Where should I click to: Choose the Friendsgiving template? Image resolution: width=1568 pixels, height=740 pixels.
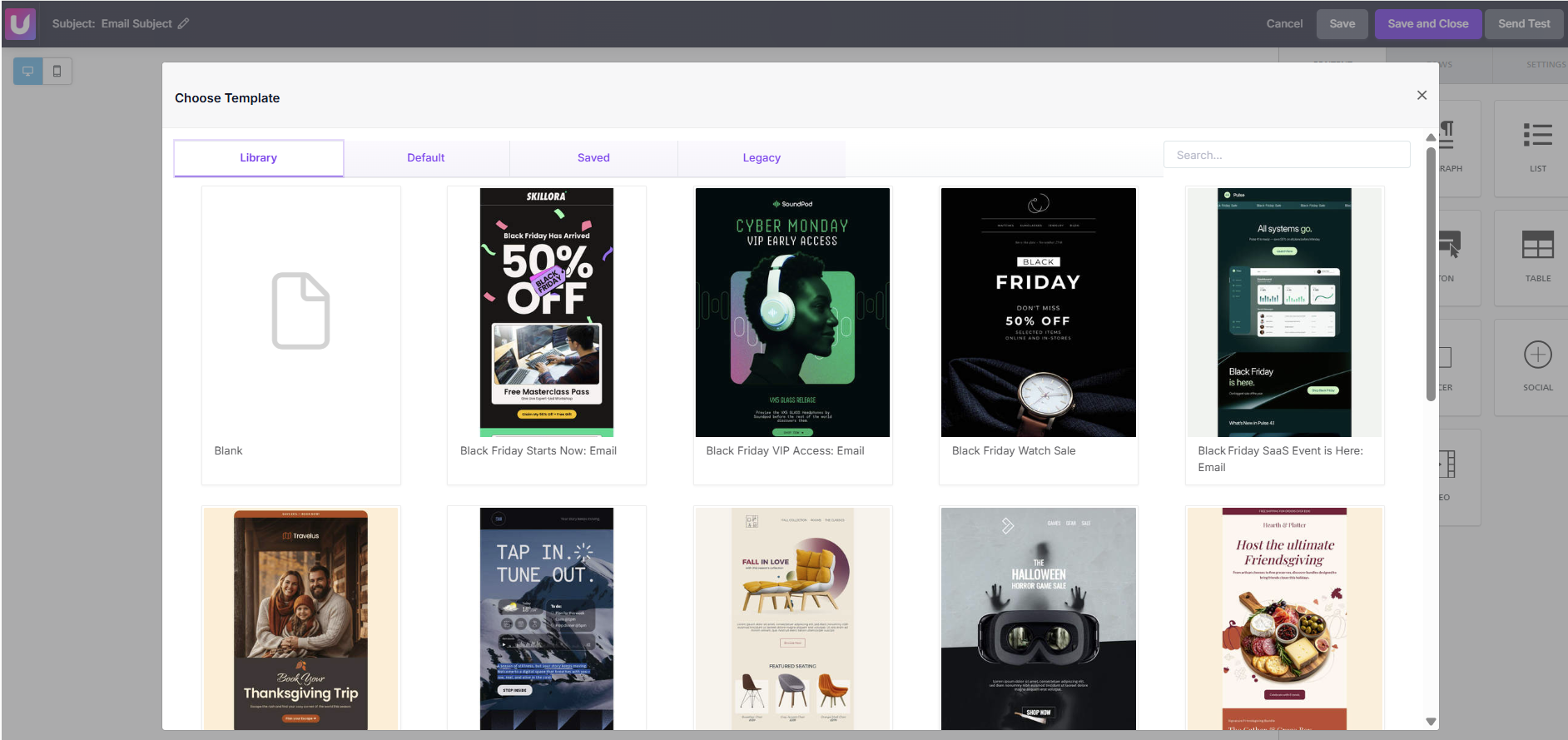click(x=1285, y=618)
